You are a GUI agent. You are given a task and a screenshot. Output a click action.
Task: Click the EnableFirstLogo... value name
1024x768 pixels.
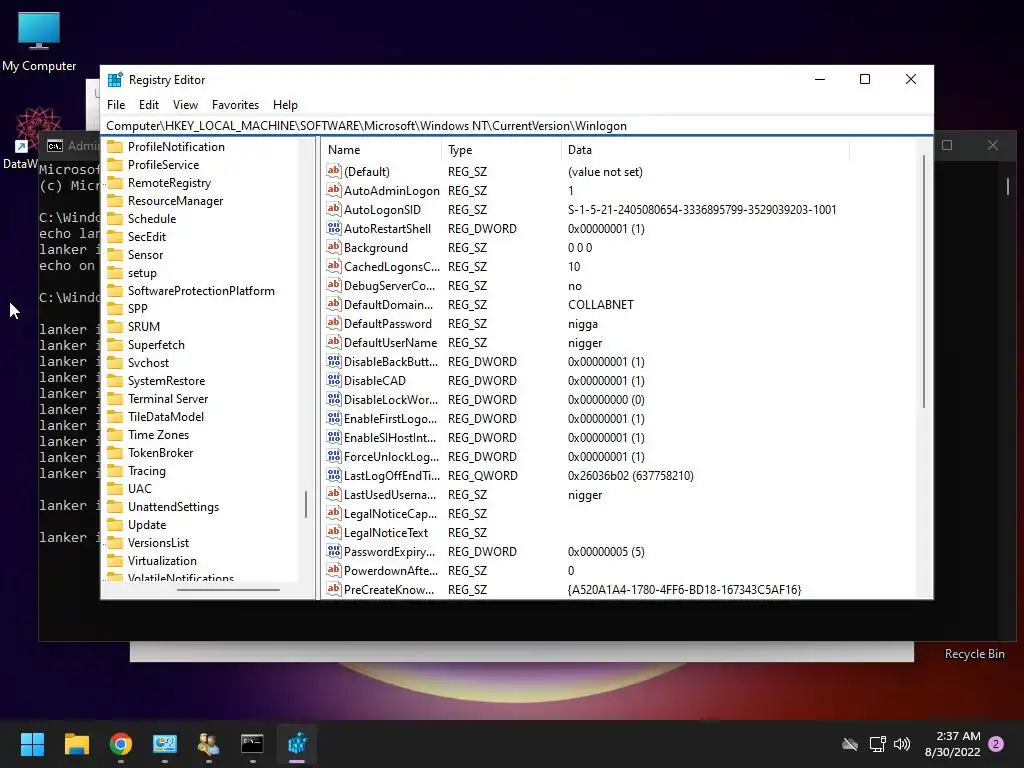pos(391,418)
